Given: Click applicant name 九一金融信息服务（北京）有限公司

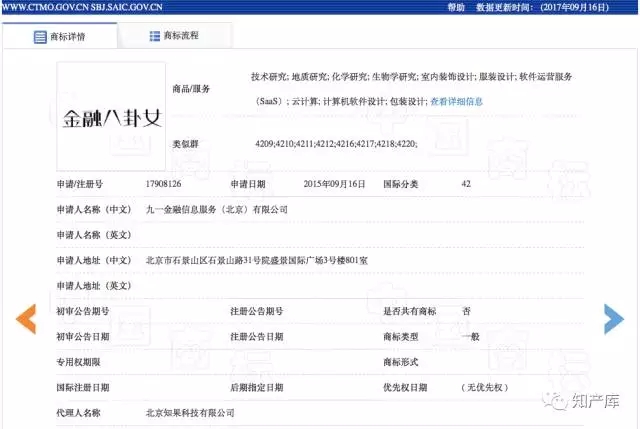Looking at the screenshot, I should [216, 210].
